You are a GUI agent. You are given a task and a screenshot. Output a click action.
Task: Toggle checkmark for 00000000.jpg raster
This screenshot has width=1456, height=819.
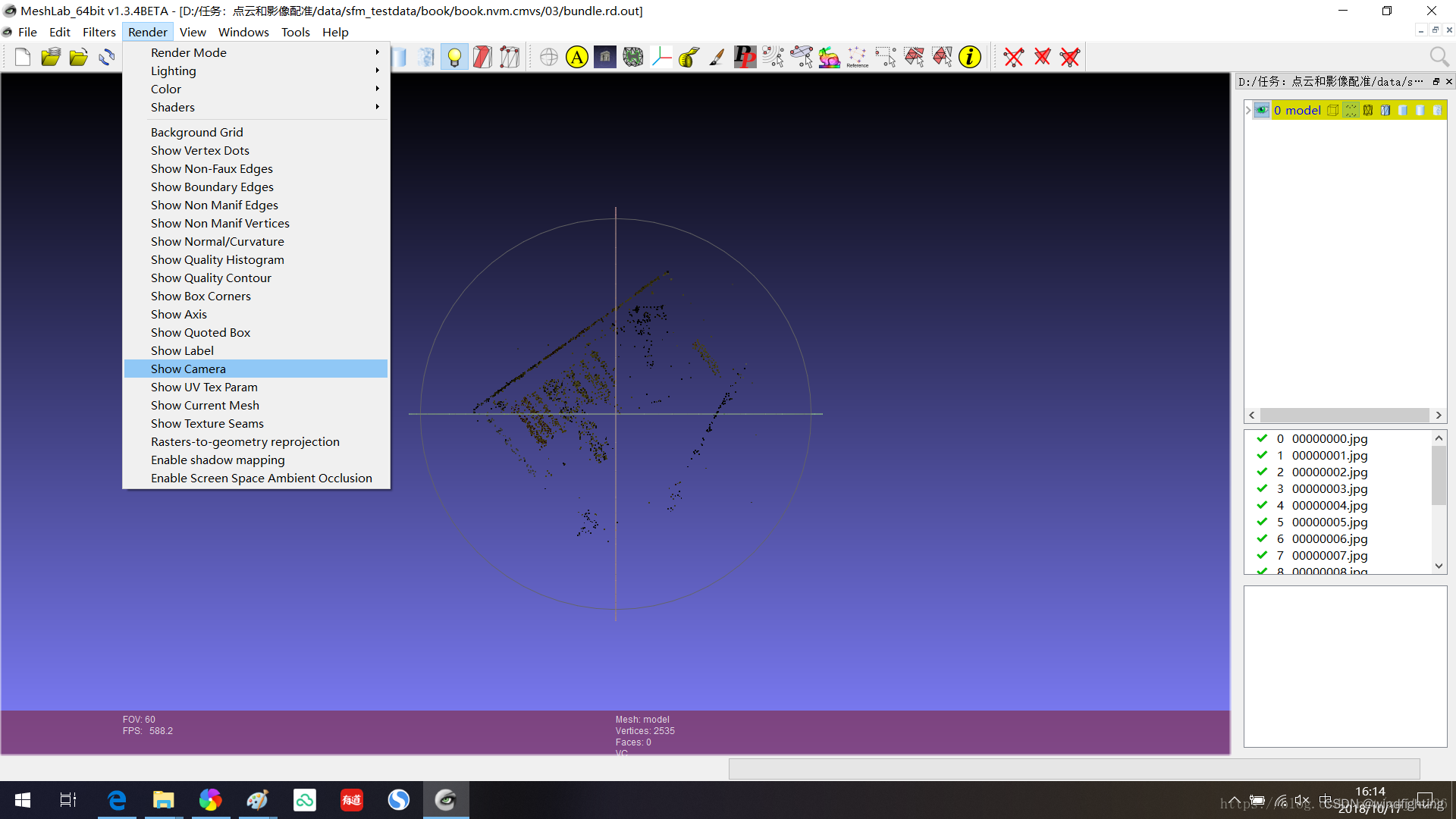point(1262,438)
